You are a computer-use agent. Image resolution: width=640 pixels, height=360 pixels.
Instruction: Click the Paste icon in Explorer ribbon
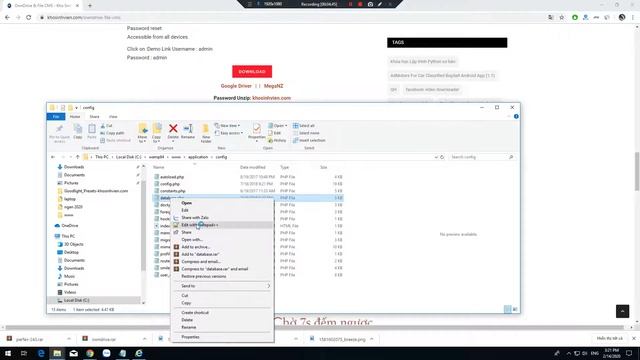pyautogui.click(x=92, y=132)
